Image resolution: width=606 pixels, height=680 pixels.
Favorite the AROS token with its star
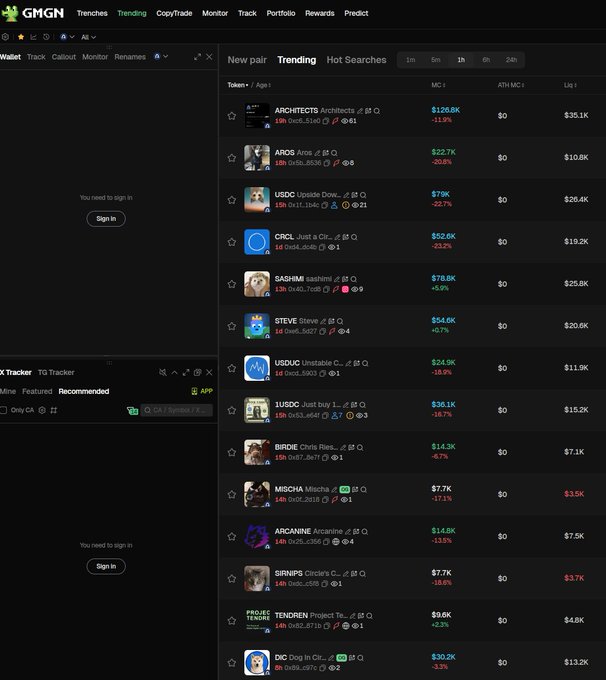pyautogui.click(x=232, y=158)
